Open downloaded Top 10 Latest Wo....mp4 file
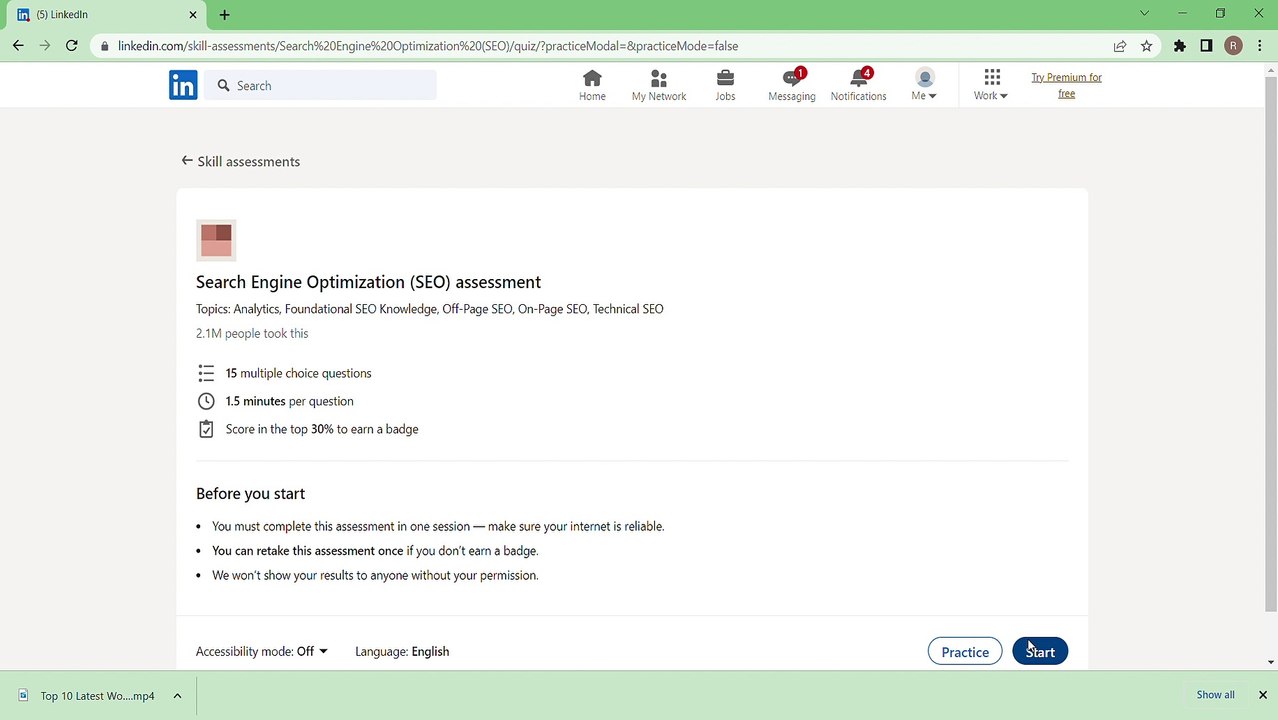 87,695
